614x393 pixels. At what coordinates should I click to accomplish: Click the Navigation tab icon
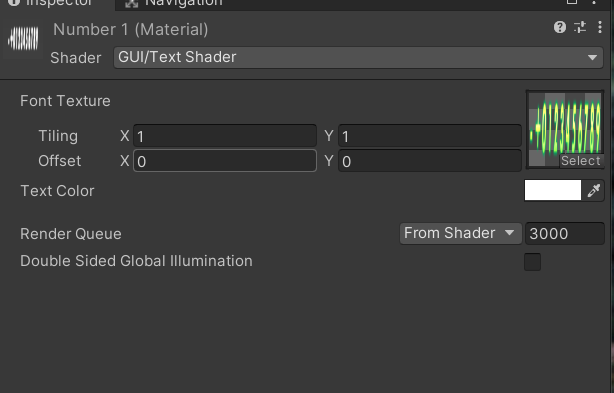tap(132, 3)
